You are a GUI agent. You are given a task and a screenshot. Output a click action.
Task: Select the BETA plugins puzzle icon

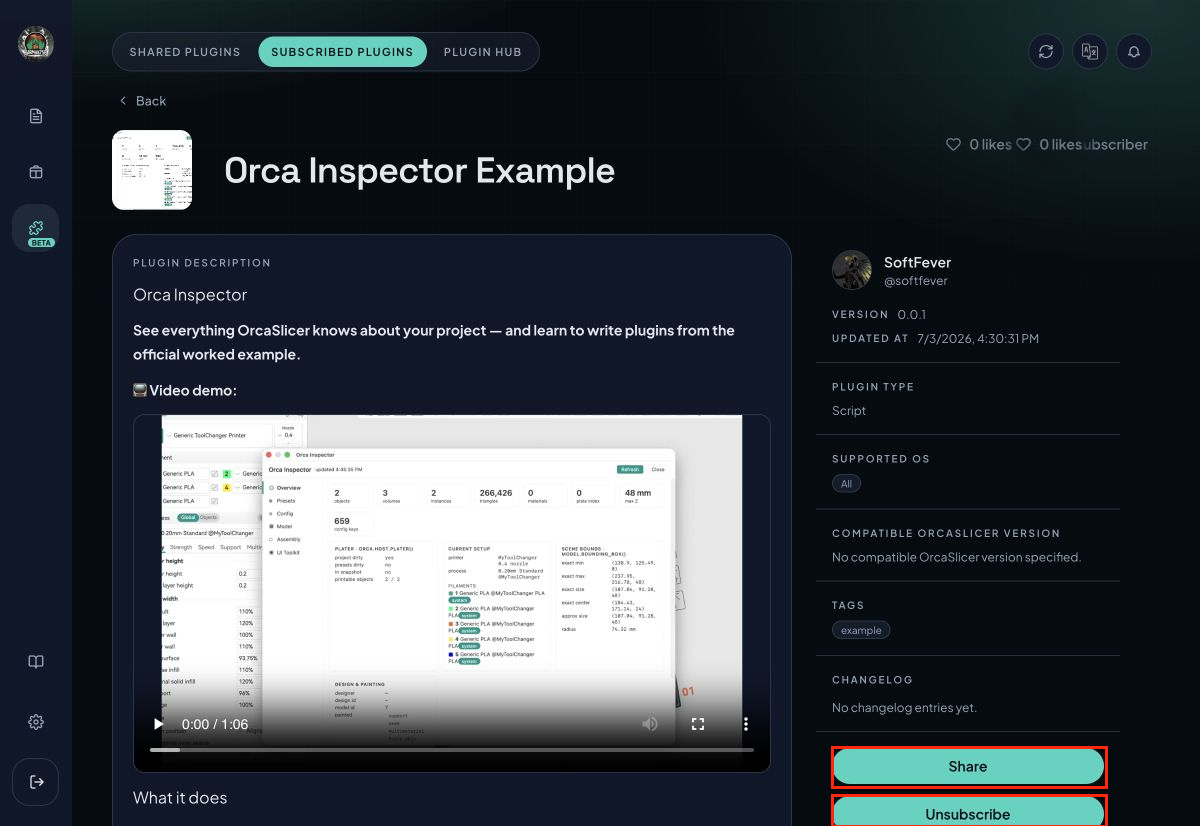pos(36,228)
